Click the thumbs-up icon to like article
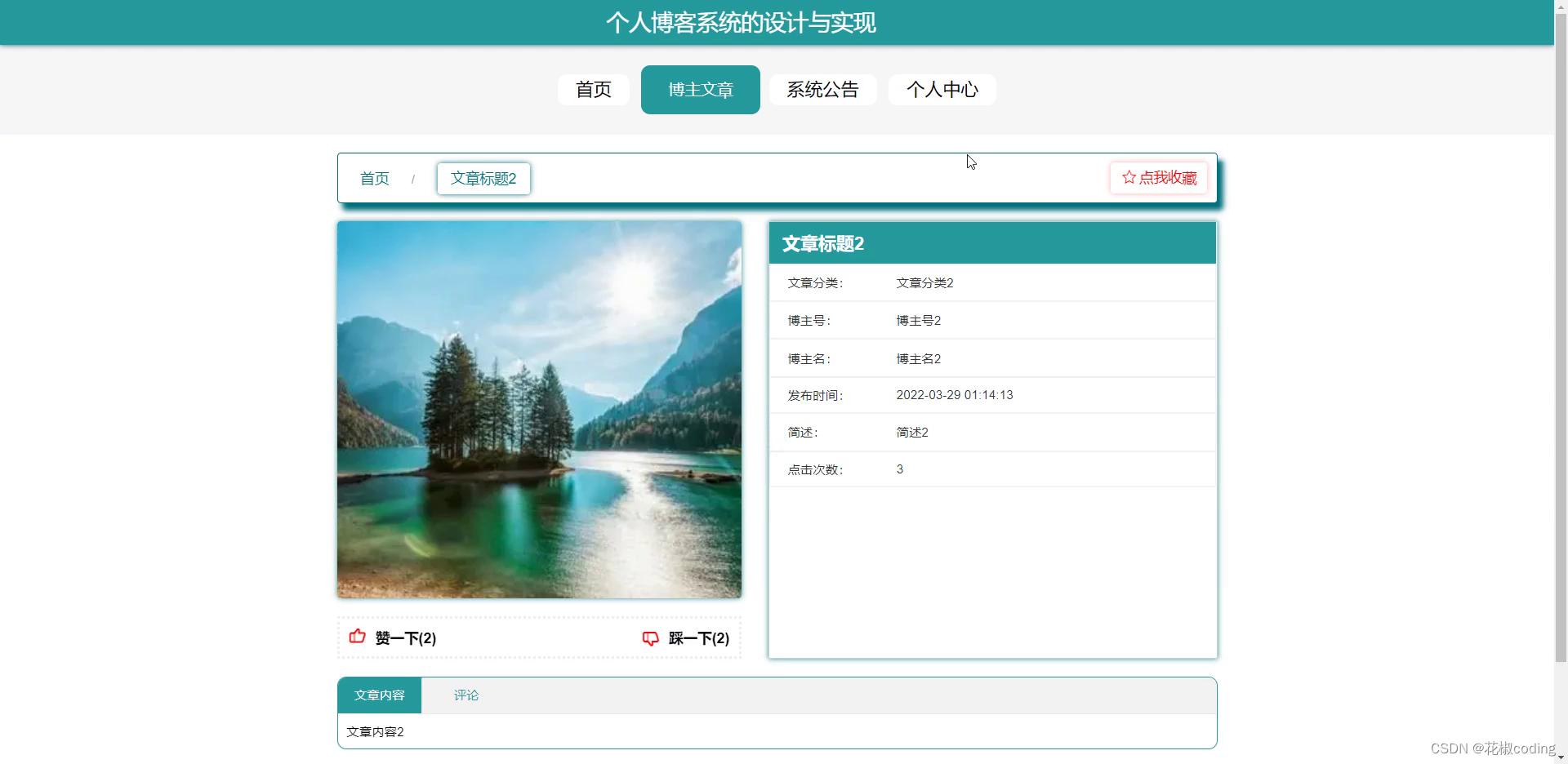Image resolution: width=1568 pixels, height=764 pixels. coord(357,637)
